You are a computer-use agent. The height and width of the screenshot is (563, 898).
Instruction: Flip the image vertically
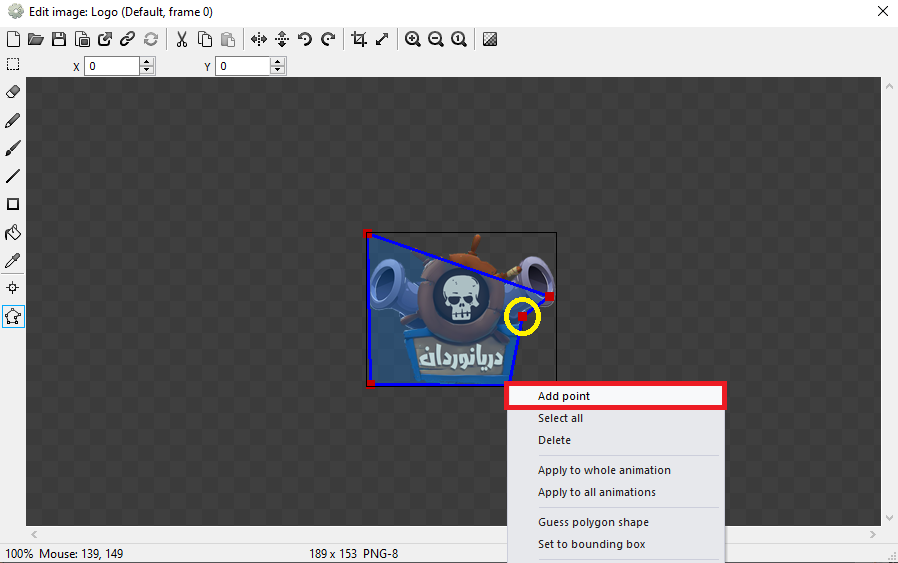click(x=282, y=39)
